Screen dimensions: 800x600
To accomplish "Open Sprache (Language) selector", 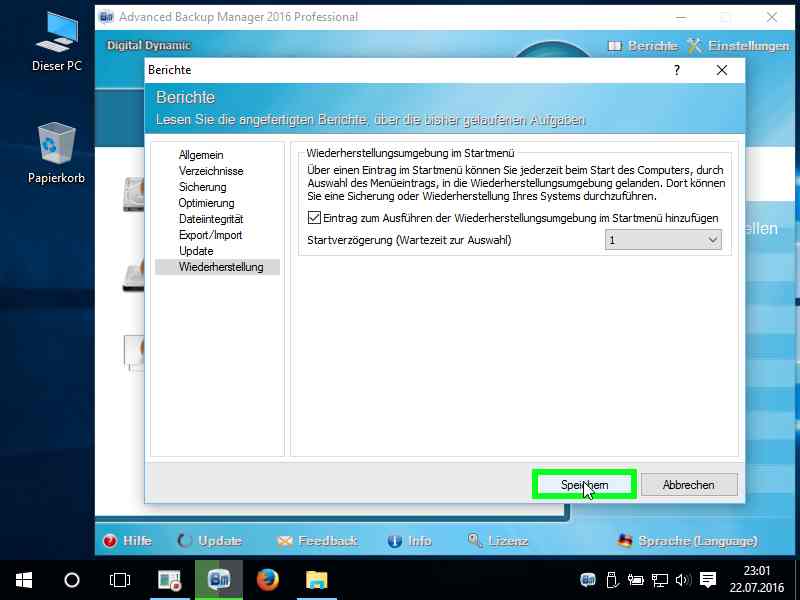I will 688,541.
